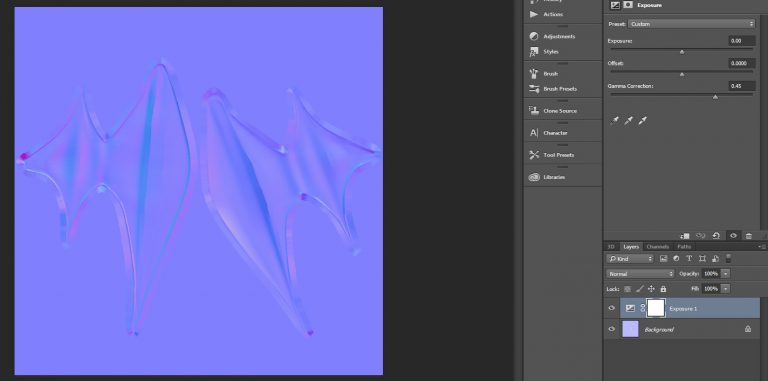Switch to the Paths tab
Viewport: 768px width, 381px height.
[x=684, y=247]
